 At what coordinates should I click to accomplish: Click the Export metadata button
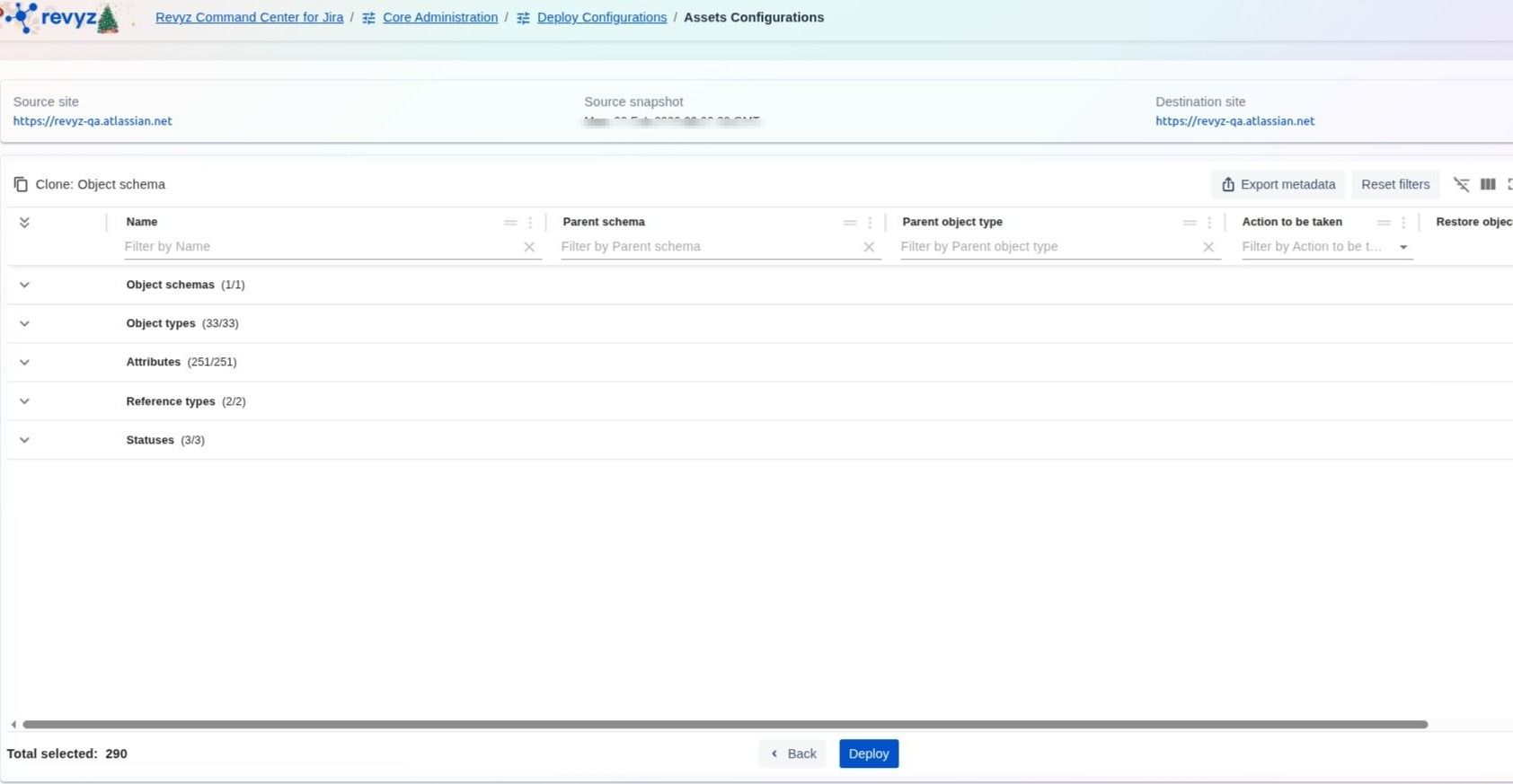1278,184
